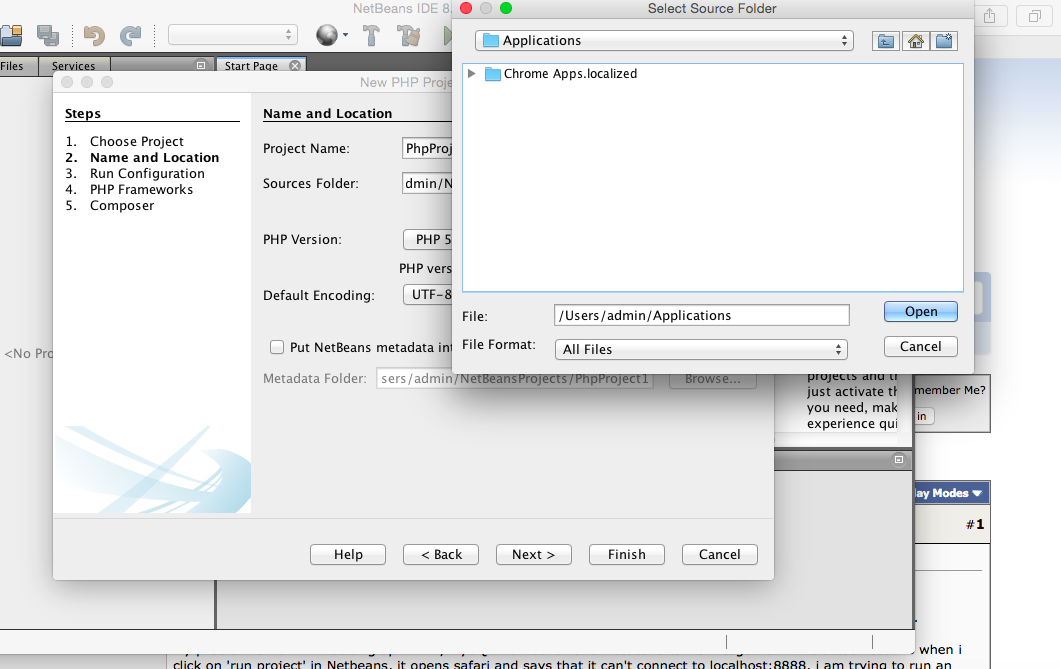Click the Sources Folder field
The width and height of the screenshot is (1061, 669).
pyautogui.click(x=427, y=183)
